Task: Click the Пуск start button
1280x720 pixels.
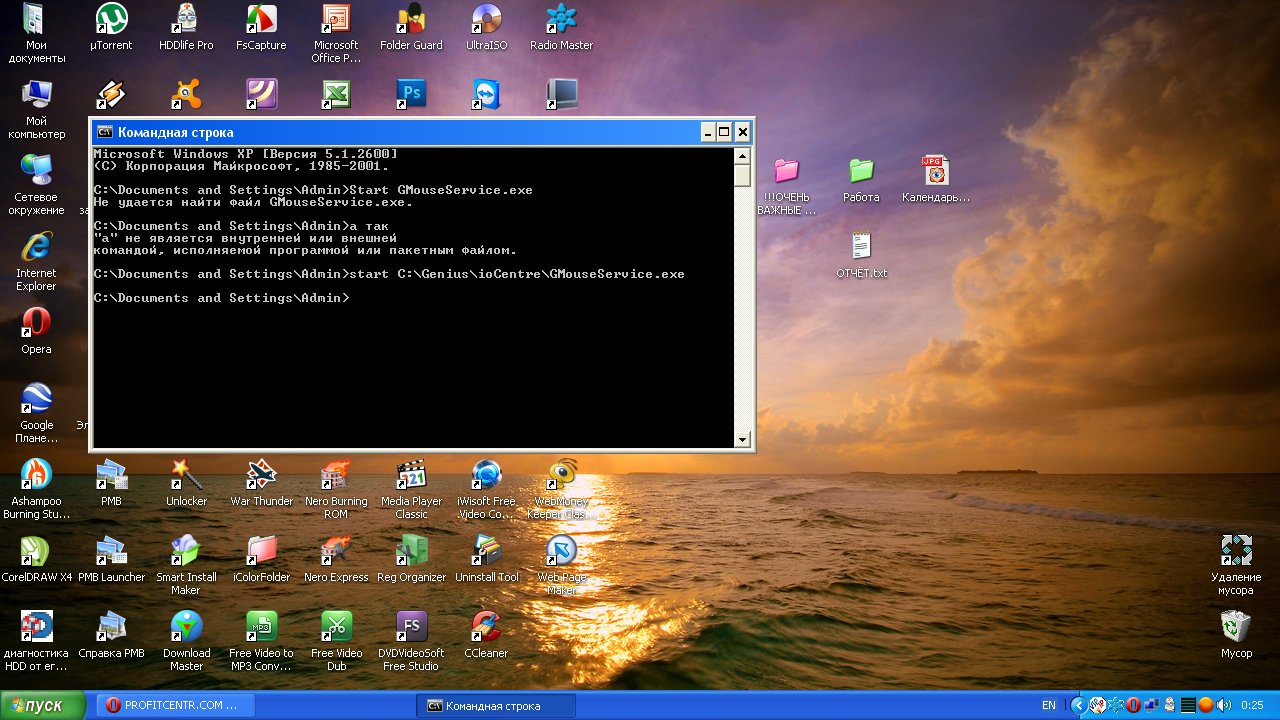Action: point(37,705)
